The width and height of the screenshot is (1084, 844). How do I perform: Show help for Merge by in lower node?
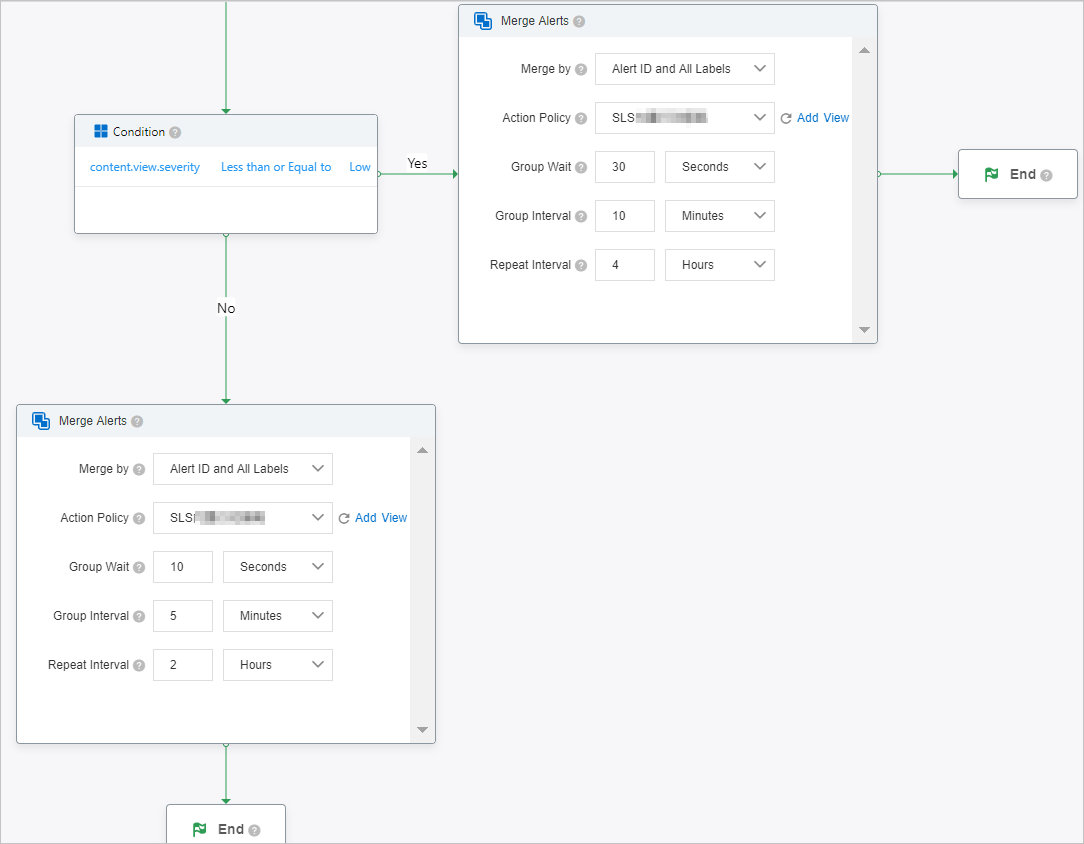139,469
